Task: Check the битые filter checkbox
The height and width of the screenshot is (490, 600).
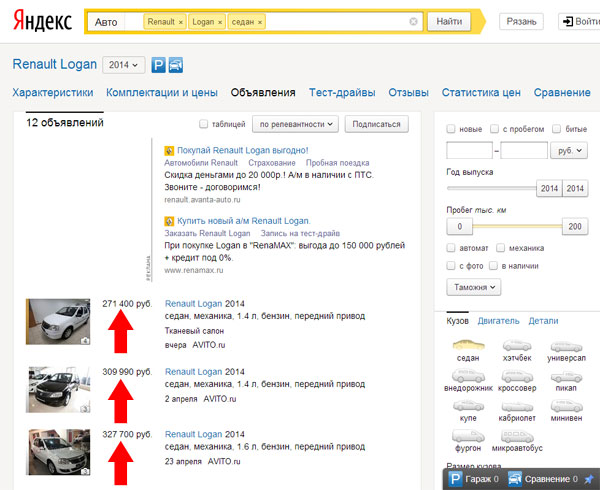Action: (x=557, y=129)
